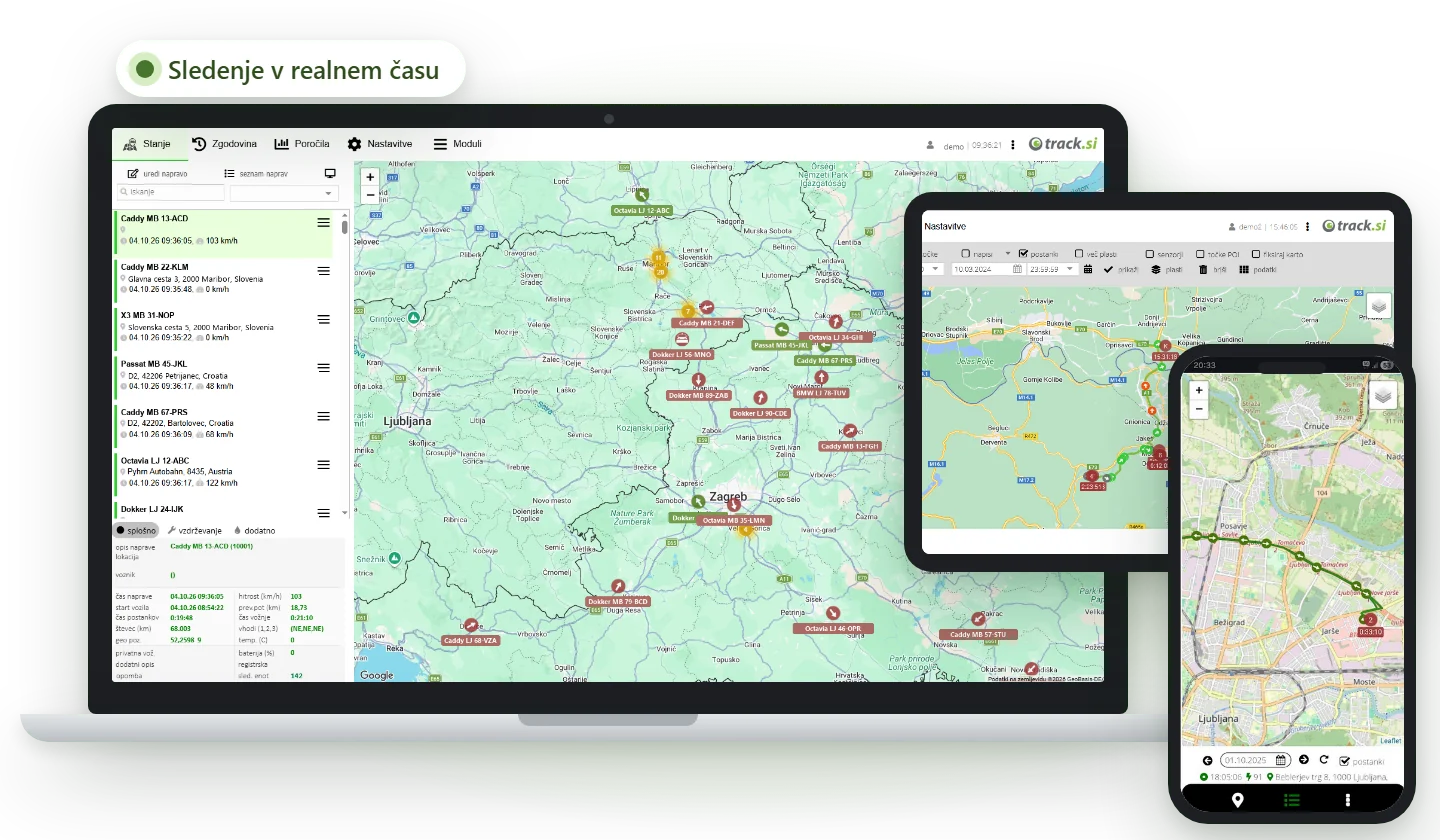Click tablet 'podatki' grid button
Viewport: 1440px width, 840px height.
pyautogui.click(x=1258, y=269)
